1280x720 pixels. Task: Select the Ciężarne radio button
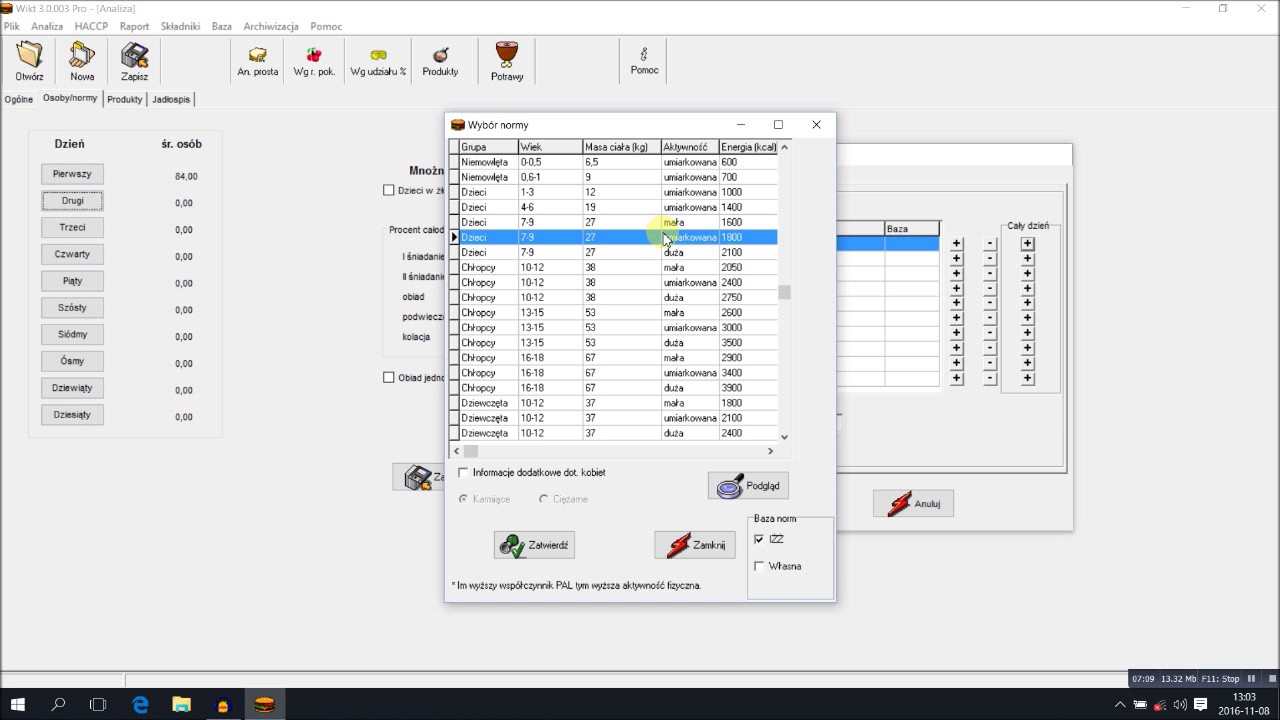544,499
